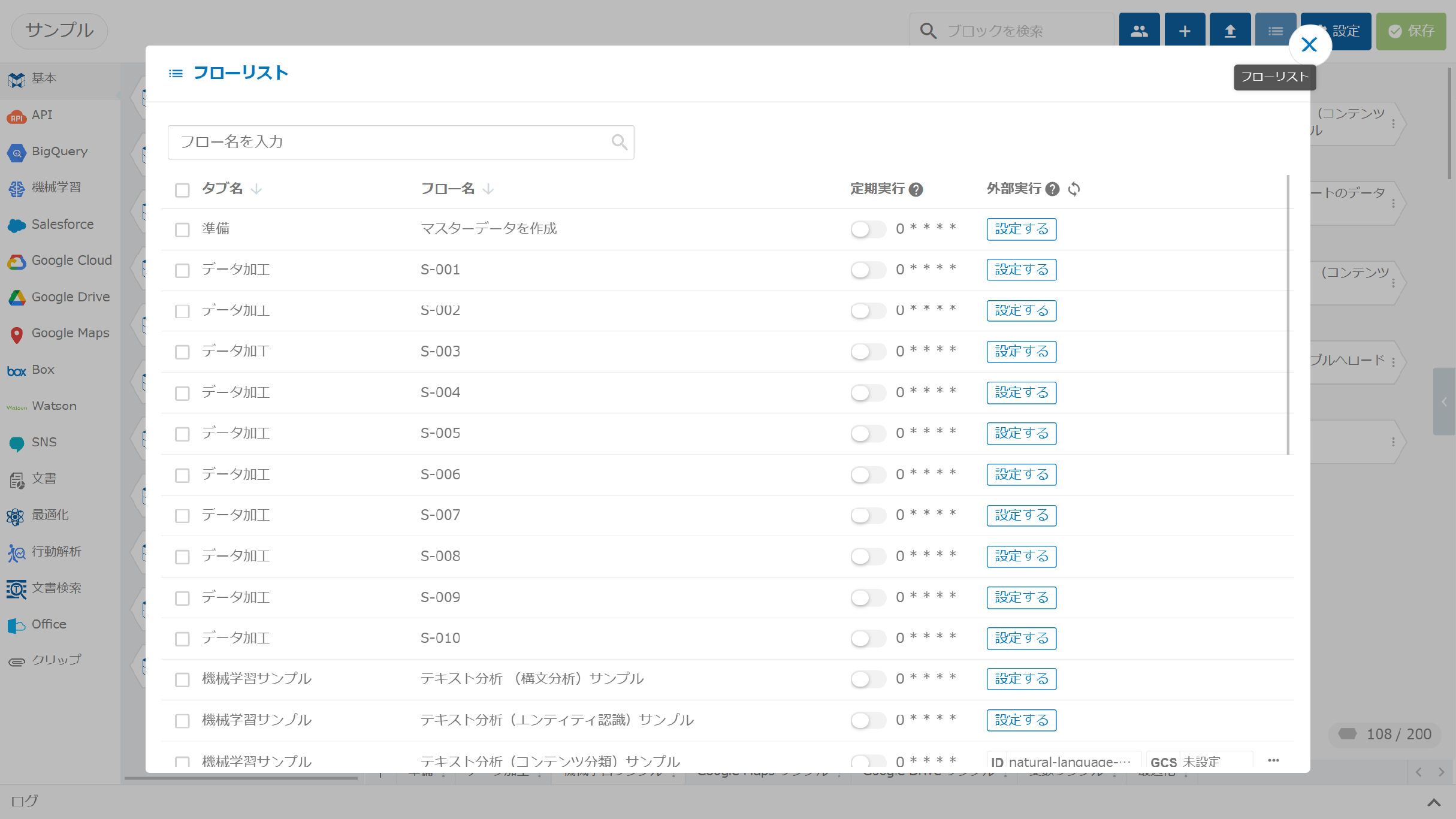Click the サンプル project name
Viewport: 1456px width, 819px height.
[x=59, y=31]
